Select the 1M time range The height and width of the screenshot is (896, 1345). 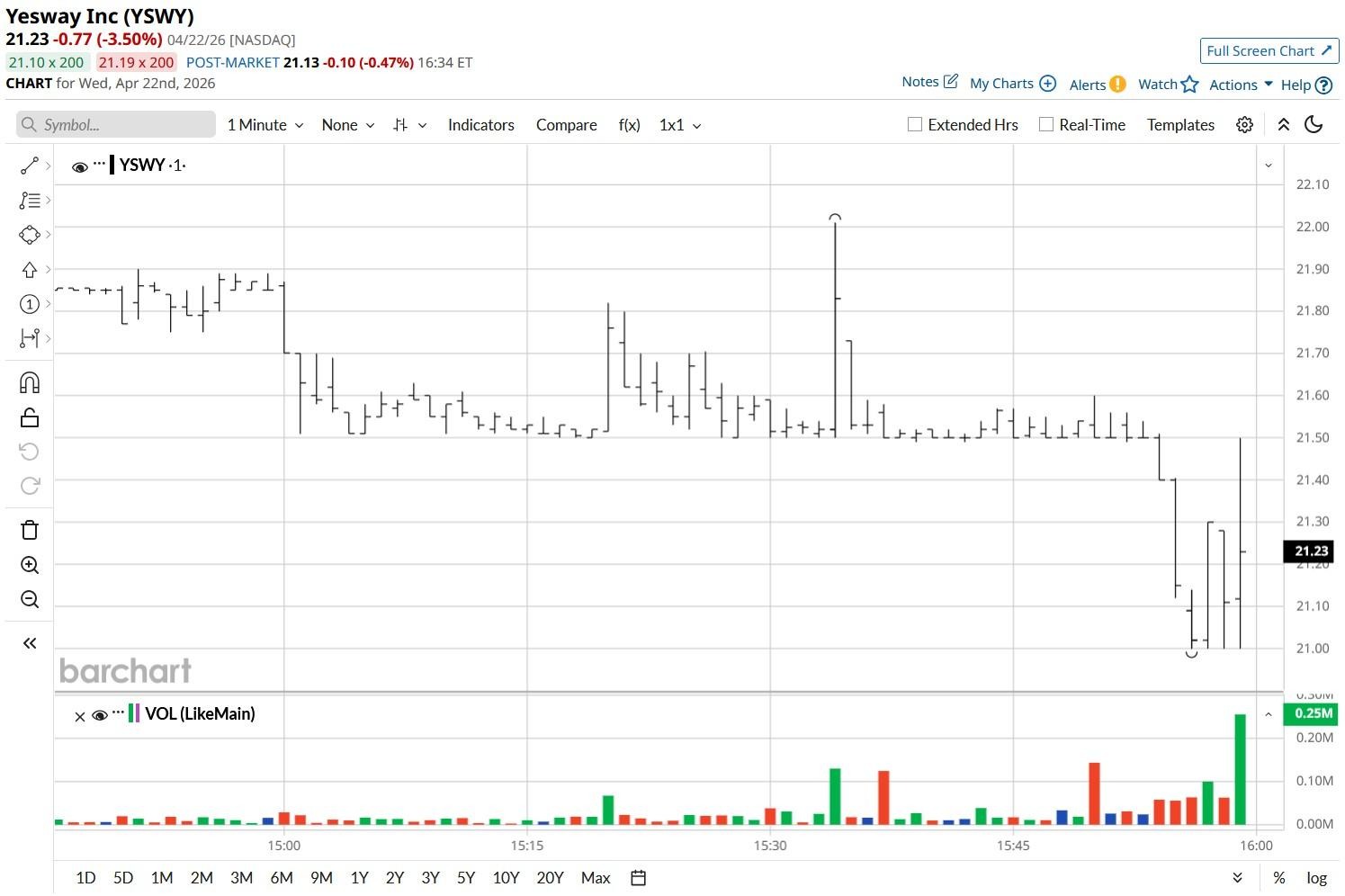(162, 878)
